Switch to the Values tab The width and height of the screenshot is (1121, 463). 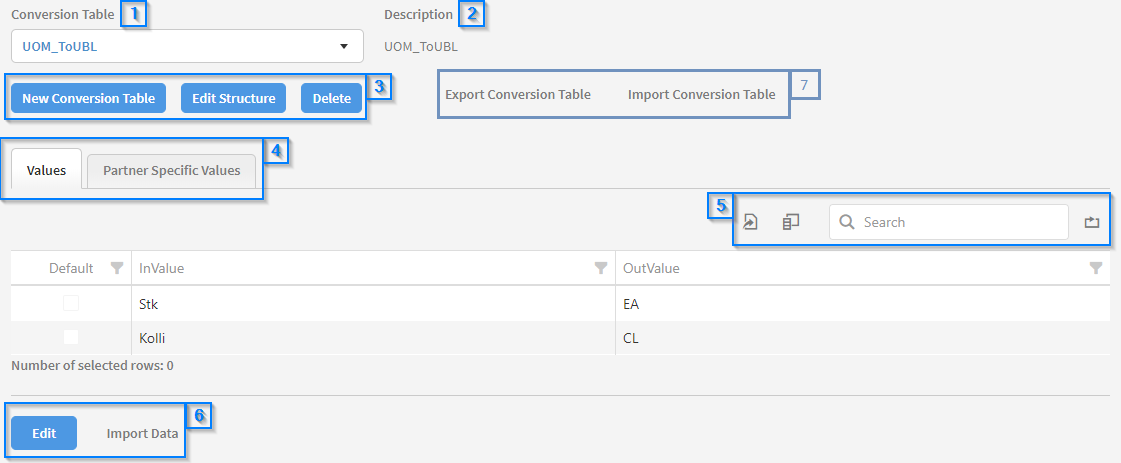tap(47, 170)
